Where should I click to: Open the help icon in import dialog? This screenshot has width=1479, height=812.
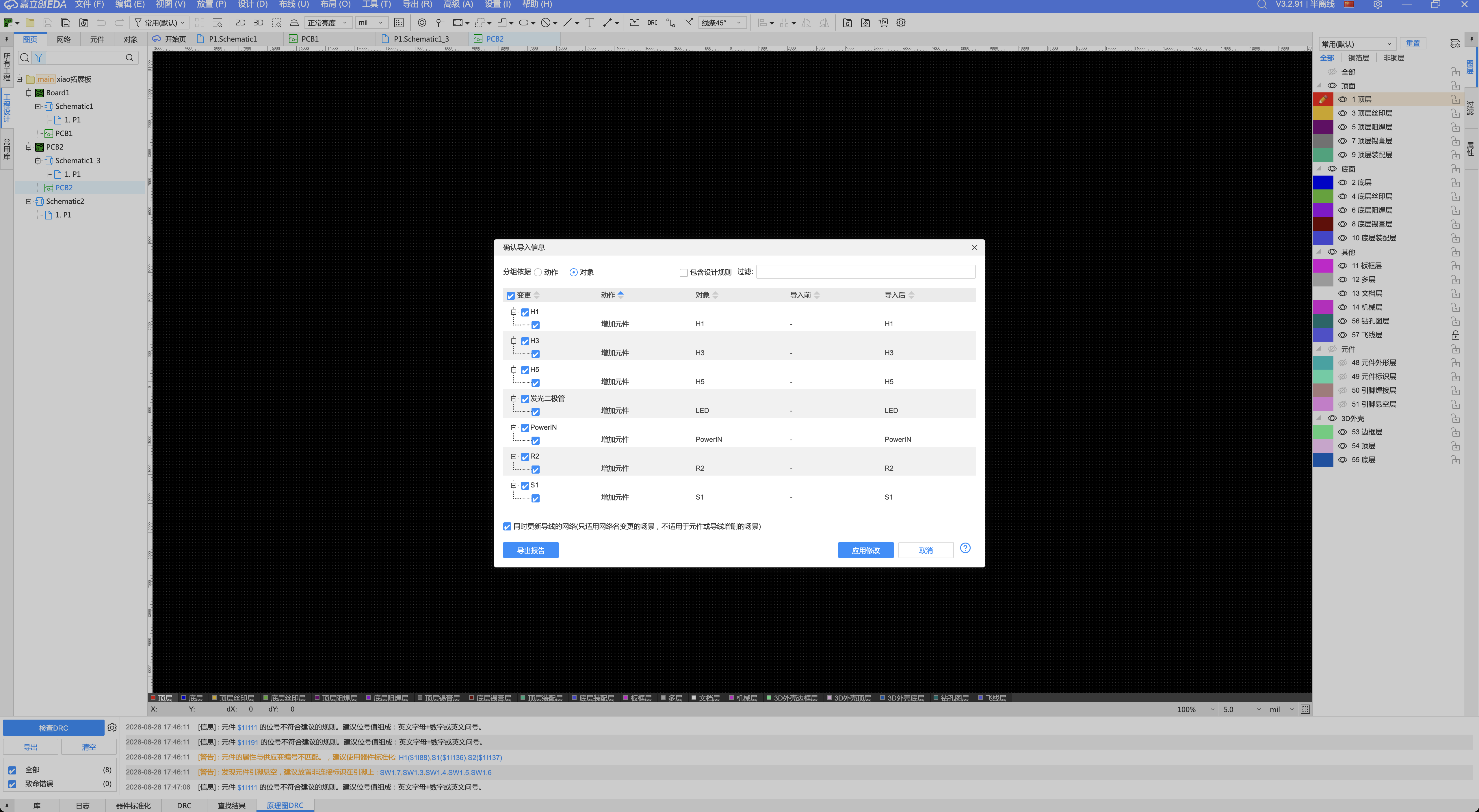(965, 548)
